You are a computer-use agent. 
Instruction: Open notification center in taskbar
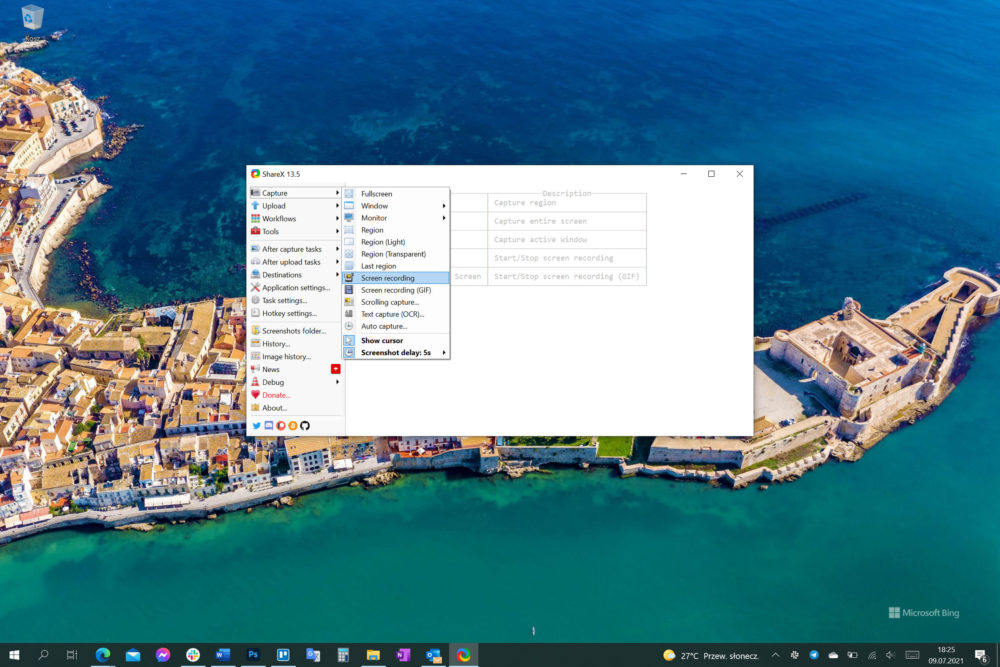pos(981,655)
